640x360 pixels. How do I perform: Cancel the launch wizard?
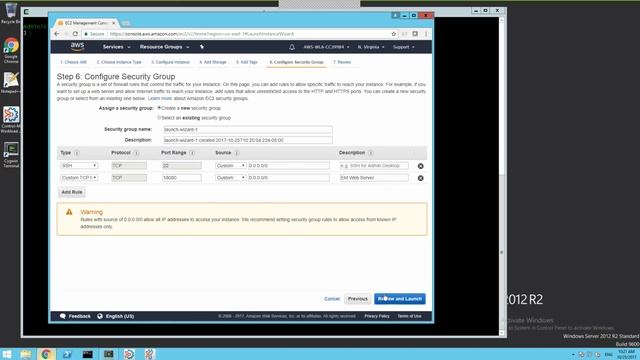(332, 299)
